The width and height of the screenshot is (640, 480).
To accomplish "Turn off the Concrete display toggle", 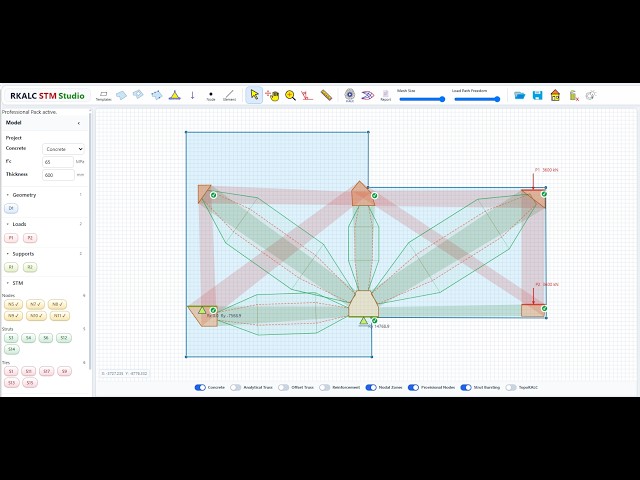I will [x=200, y=387].
